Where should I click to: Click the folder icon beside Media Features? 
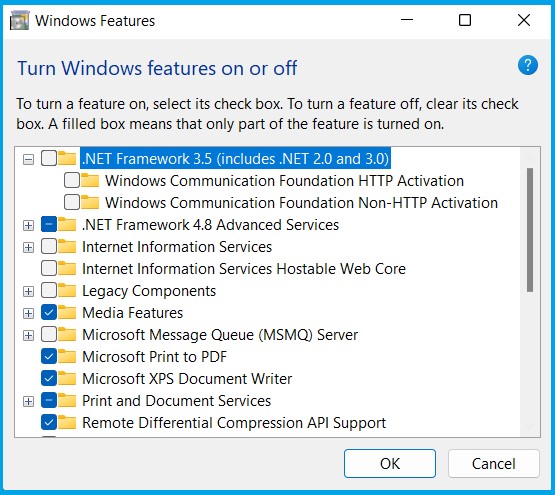point(67,313)
